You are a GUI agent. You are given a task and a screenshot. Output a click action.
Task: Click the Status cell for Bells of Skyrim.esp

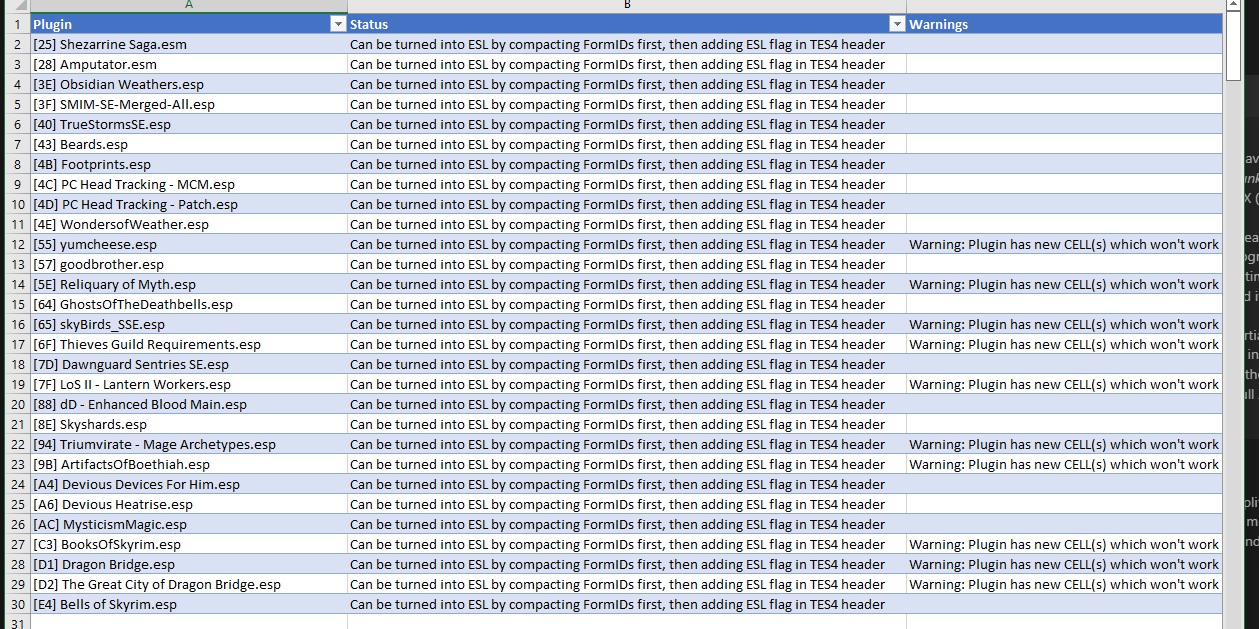[627, 604]
